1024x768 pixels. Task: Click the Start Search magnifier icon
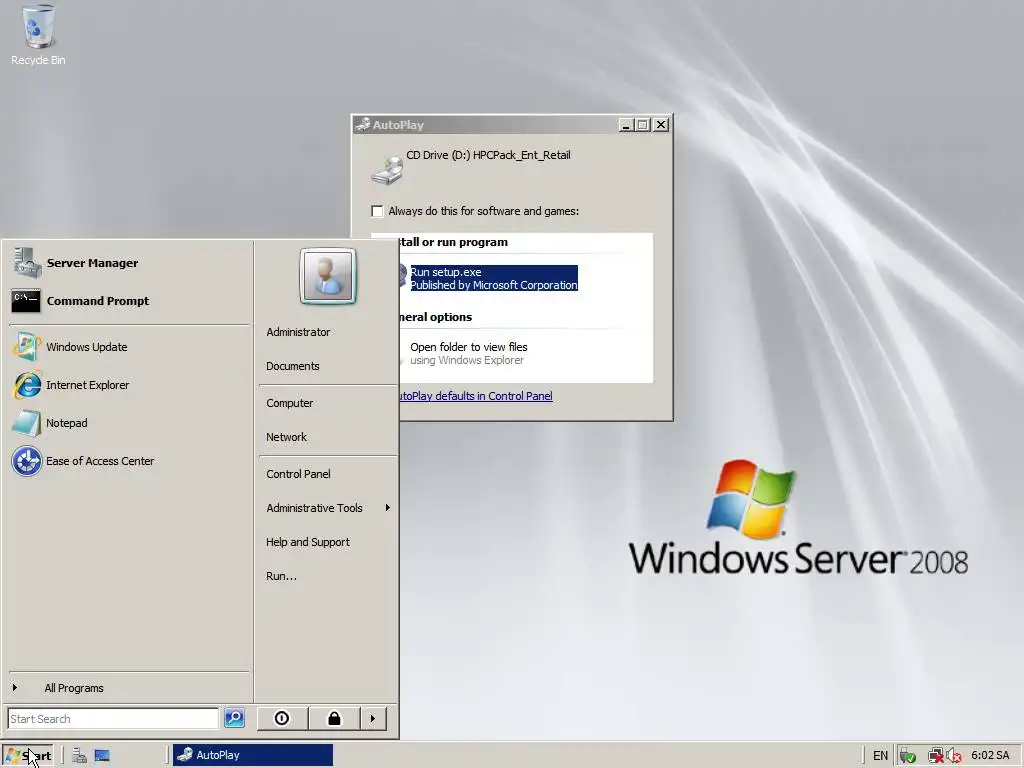pos(234,718)
